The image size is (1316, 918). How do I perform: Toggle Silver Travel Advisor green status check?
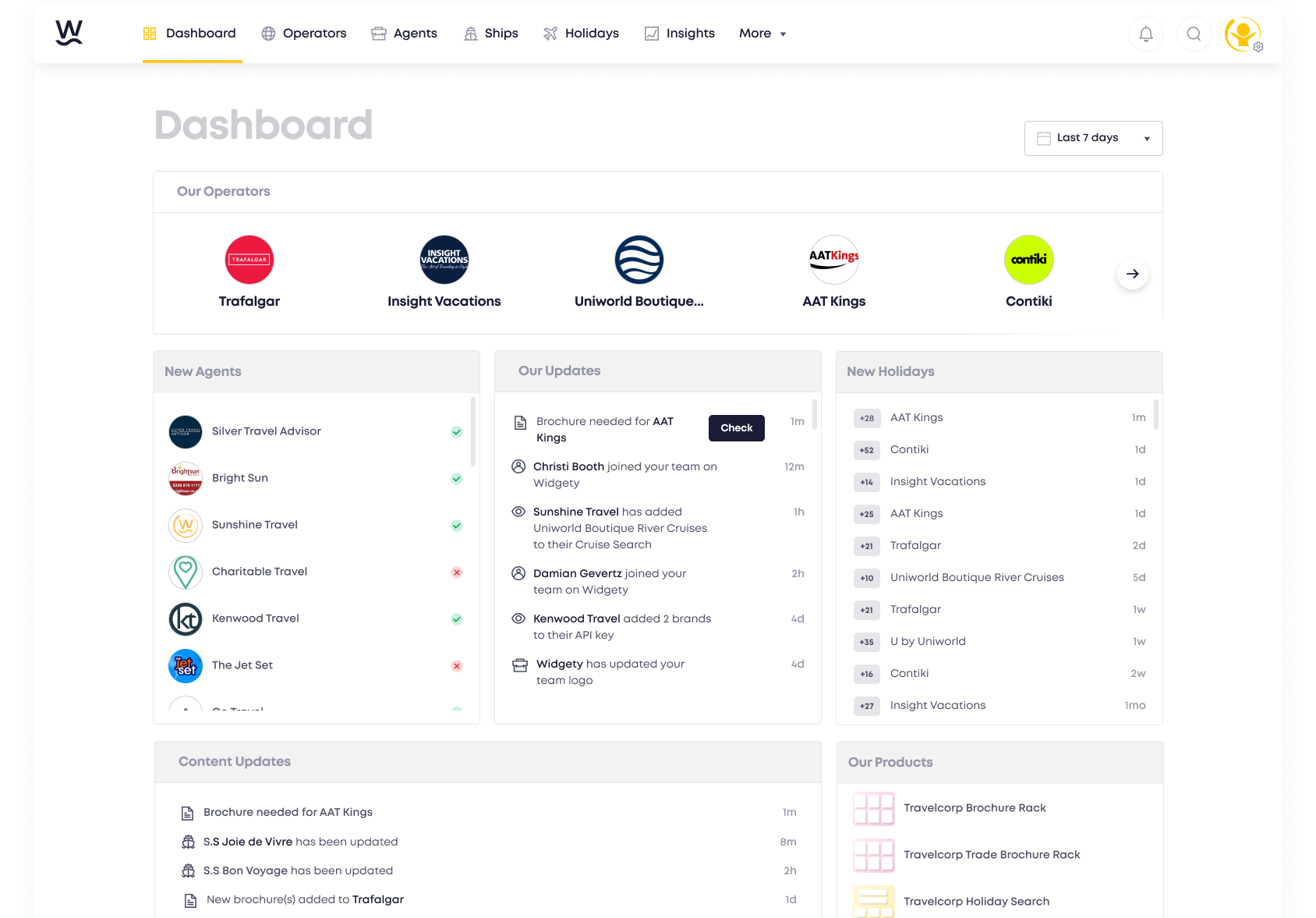coord(457,432)
